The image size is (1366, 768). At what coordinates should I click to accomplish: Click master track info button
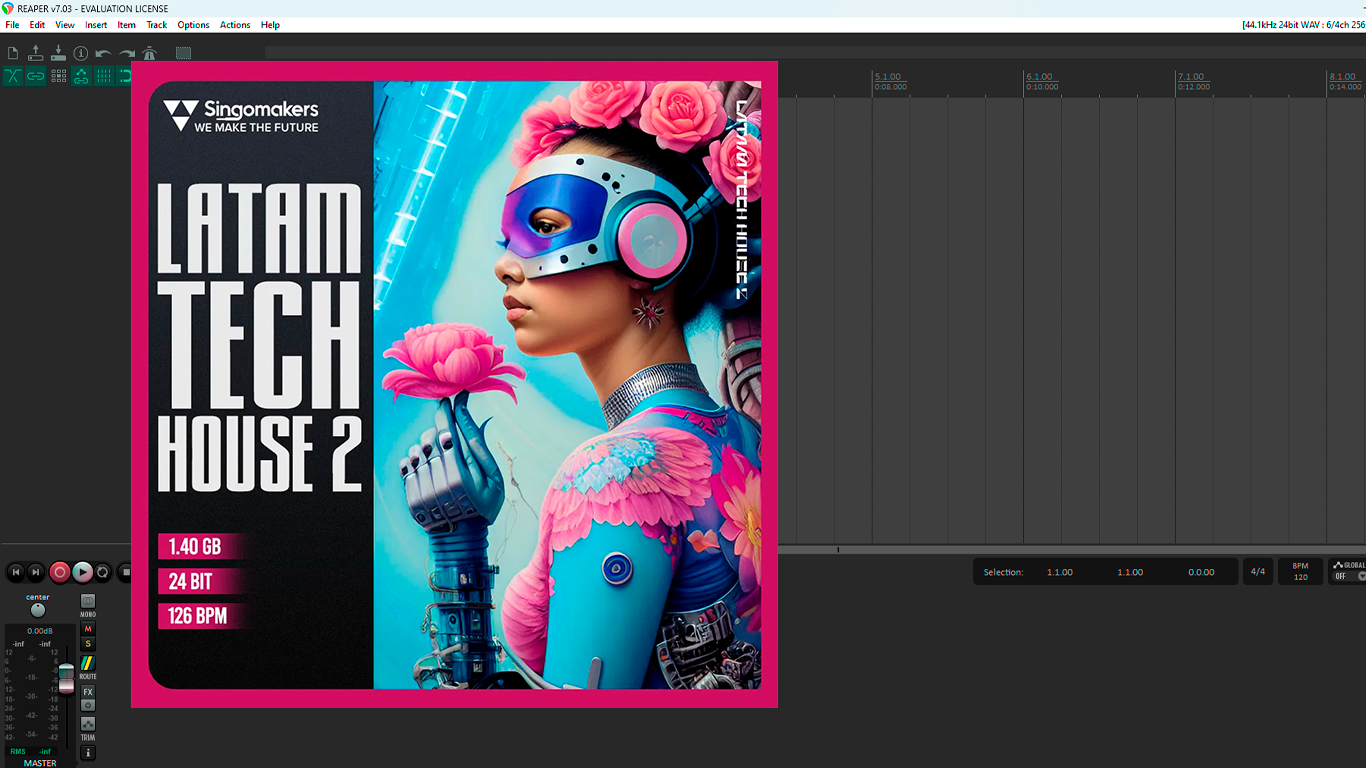coord(88,753)
